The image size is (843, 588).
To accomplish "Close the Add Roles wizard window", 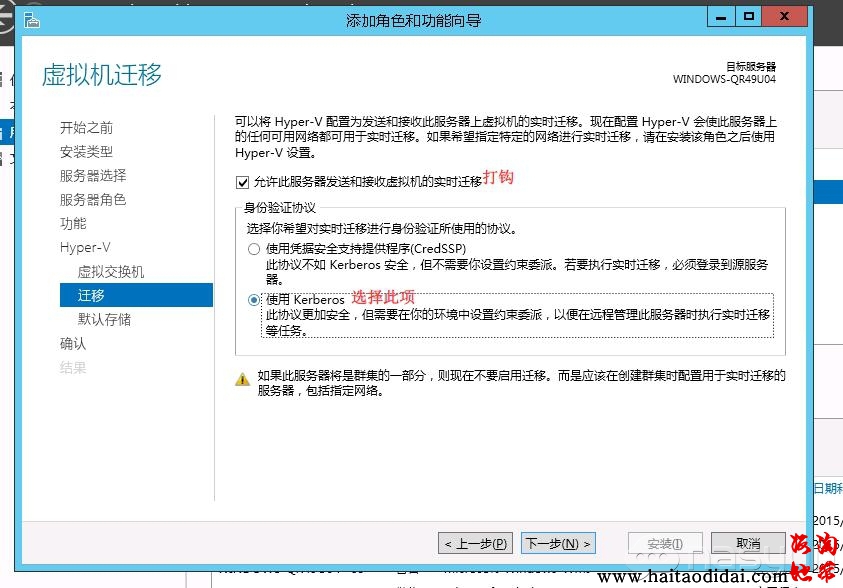I will (x=785, y=17).
